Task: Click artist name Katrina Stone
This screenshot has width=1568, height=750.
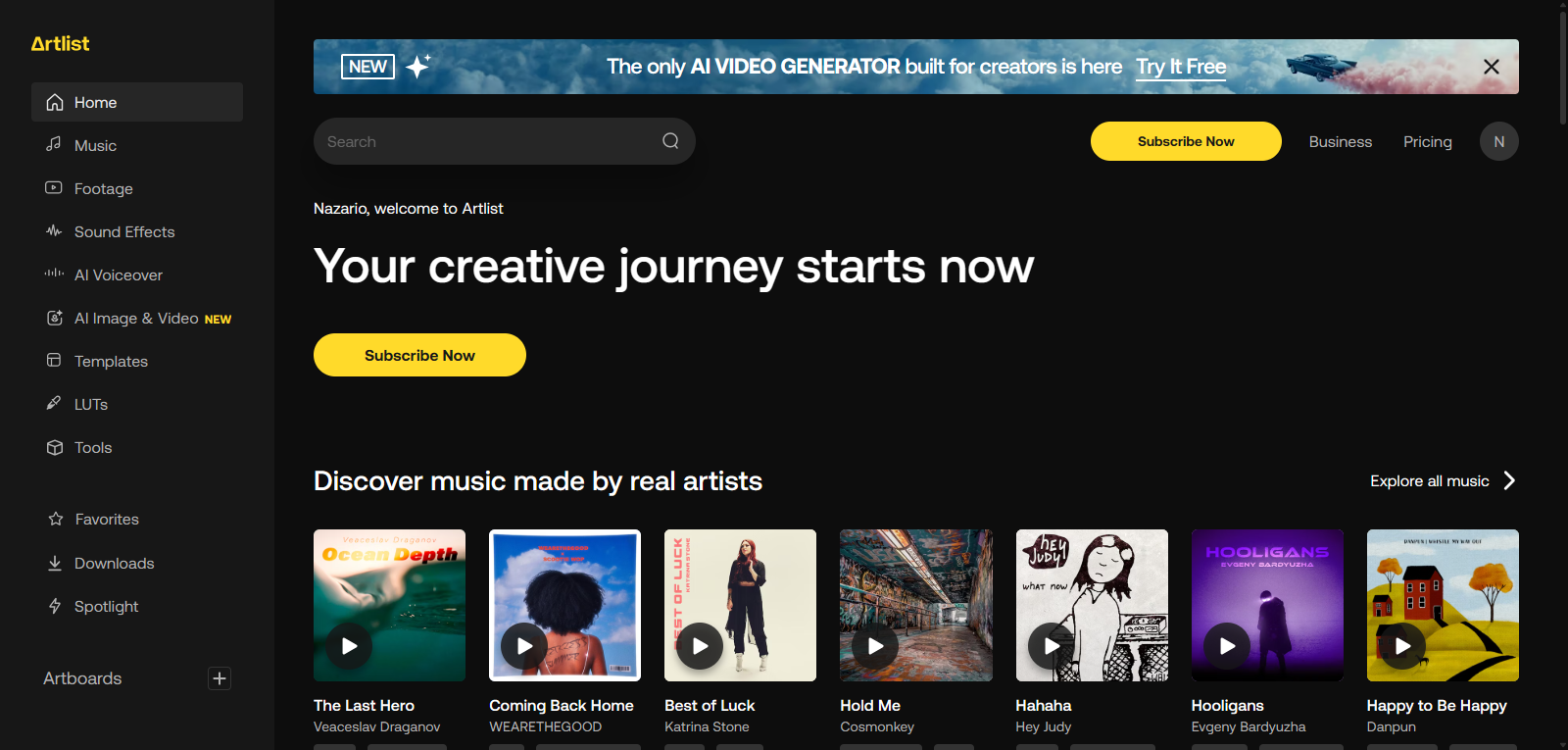Action: (x=707, y=726)
